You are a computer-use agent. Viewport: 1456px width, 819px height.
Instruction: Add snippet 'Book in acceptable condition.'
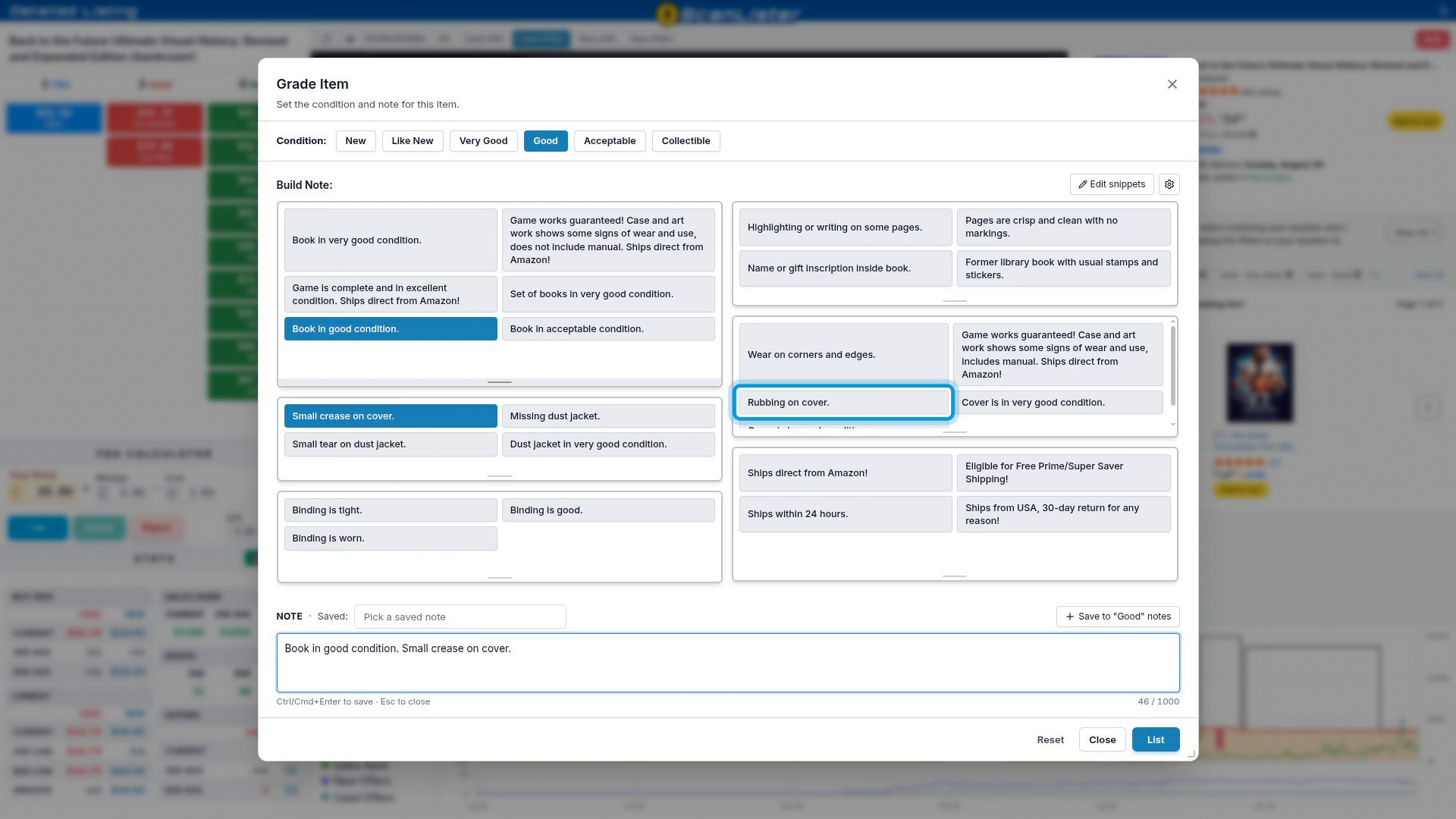point(608,329)
